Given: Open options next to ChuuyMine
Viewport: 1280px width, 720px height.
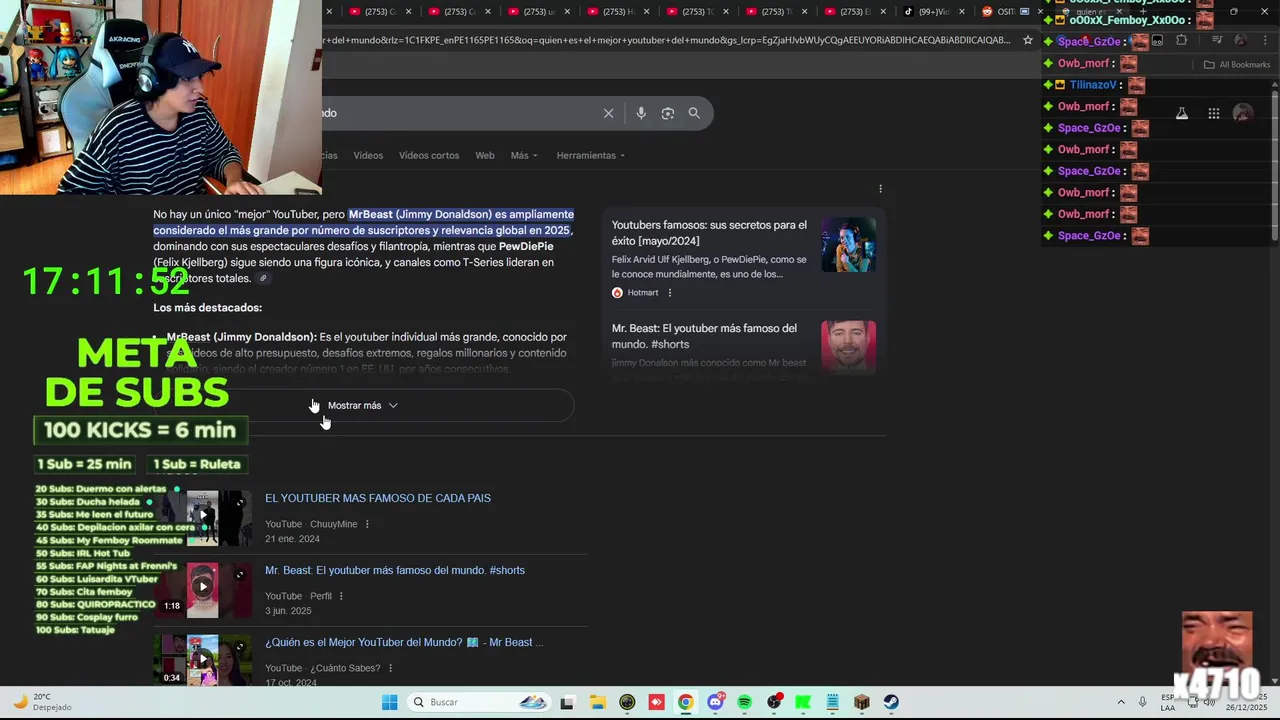Looking at the screenshot, I should tap(367, 524).
